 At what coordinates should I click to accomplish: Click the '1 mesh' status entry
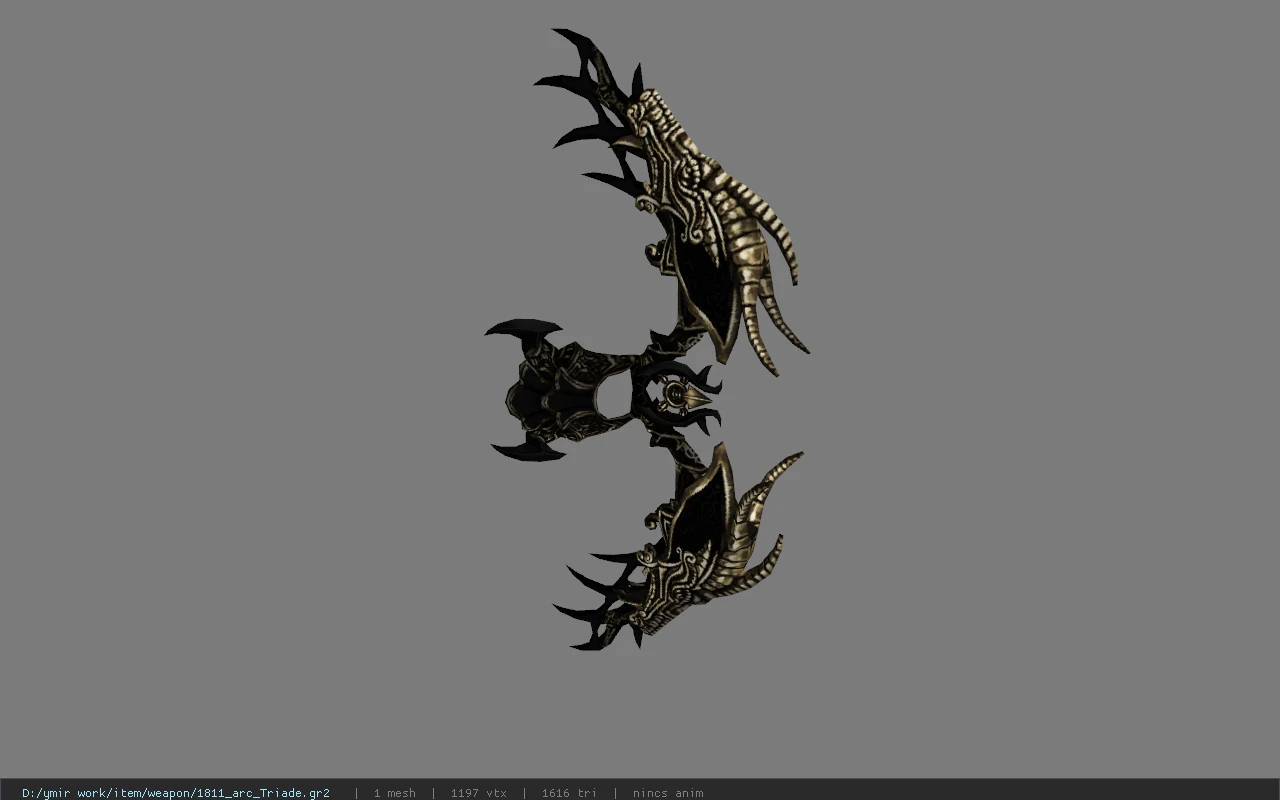(394, 793)
